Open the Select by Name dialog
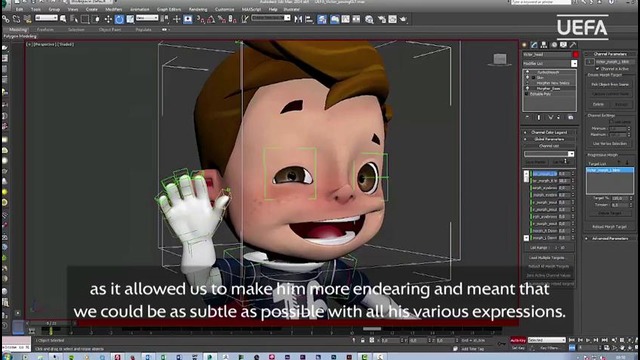This screenshot has height=360, width=640. (74, 19)
